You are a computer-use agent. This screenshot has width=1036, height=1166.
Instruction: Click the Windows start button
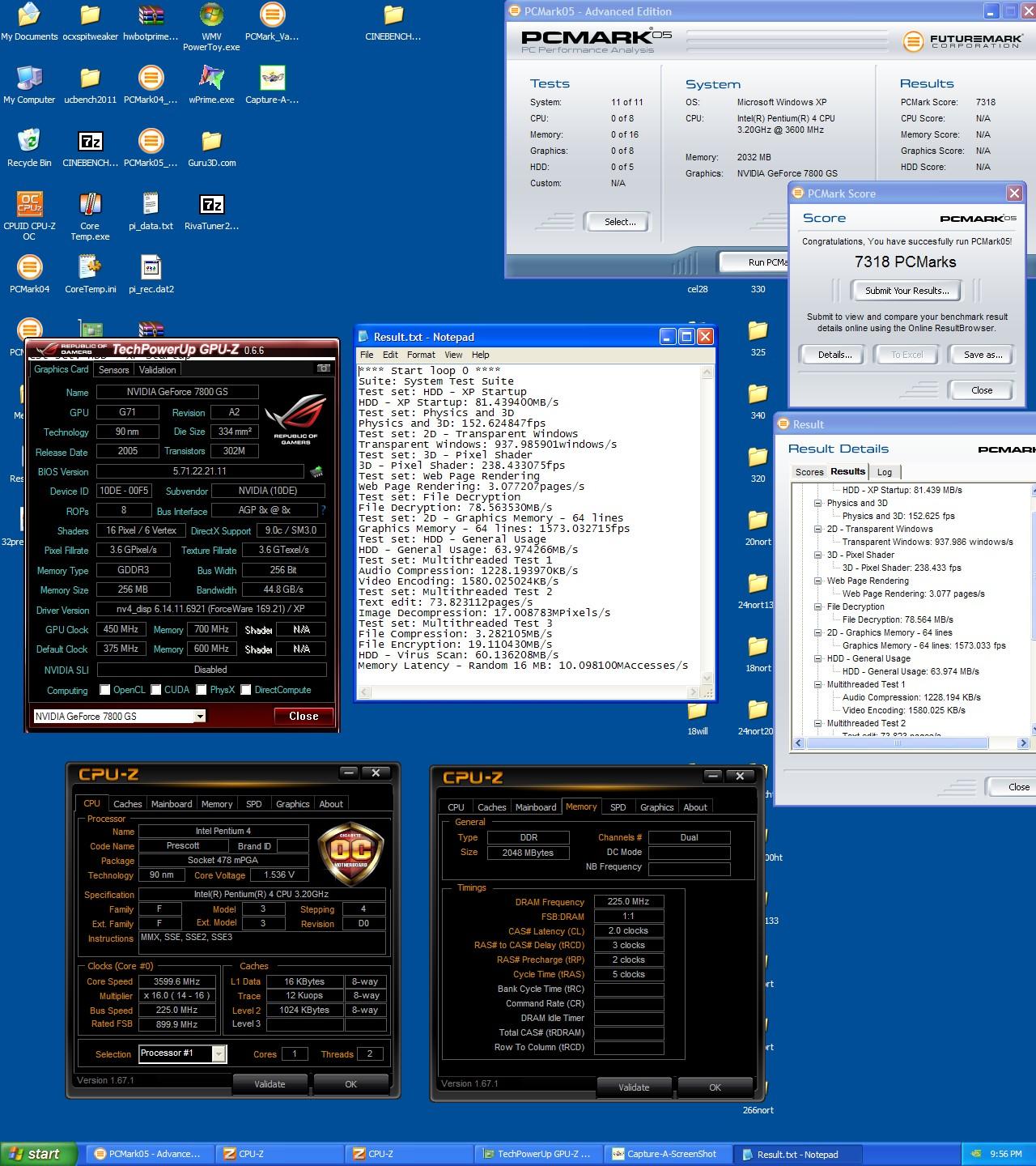coord(39,1154)
